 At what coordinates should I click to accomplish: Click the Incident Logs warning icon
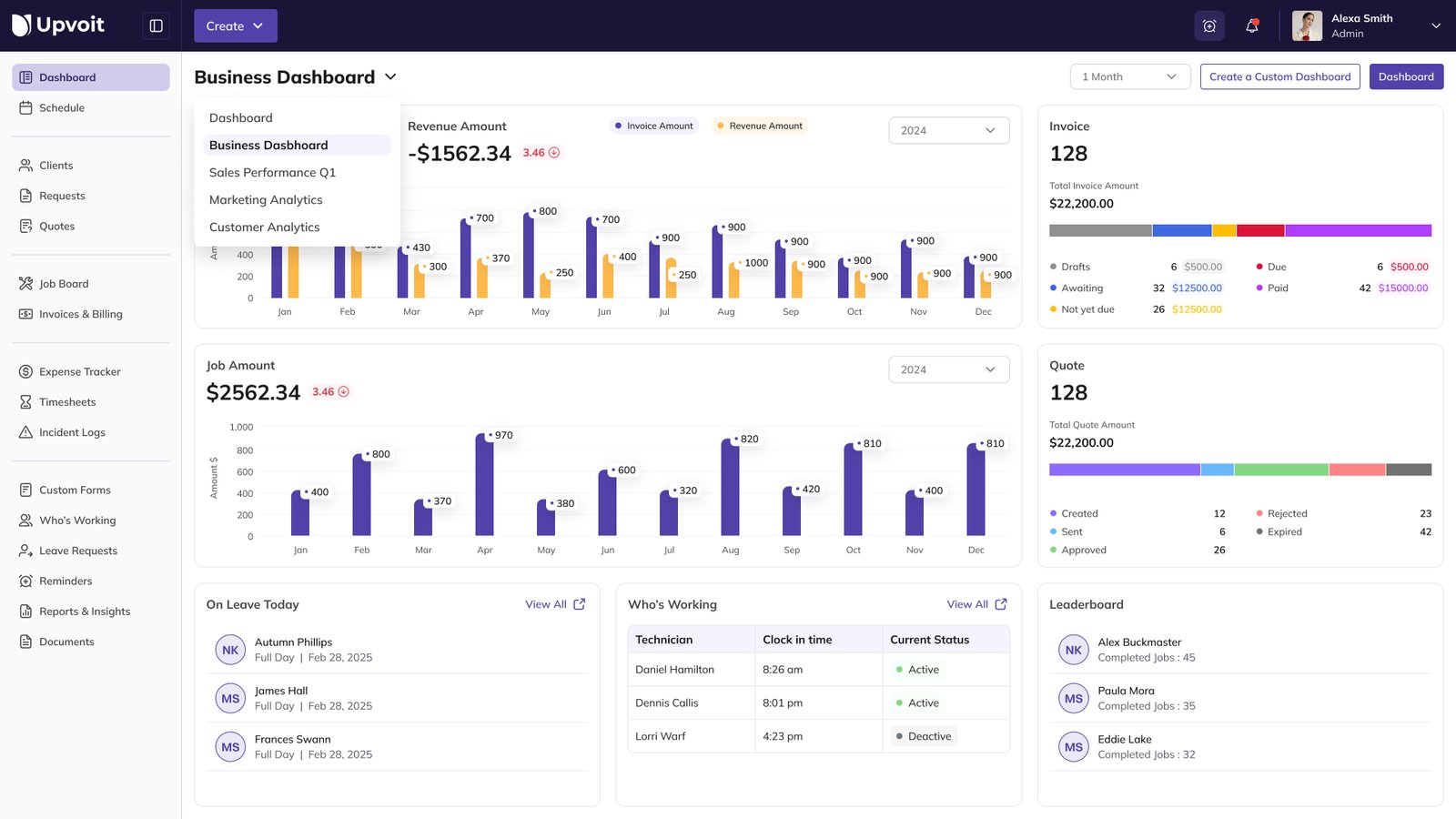[26, 432]
